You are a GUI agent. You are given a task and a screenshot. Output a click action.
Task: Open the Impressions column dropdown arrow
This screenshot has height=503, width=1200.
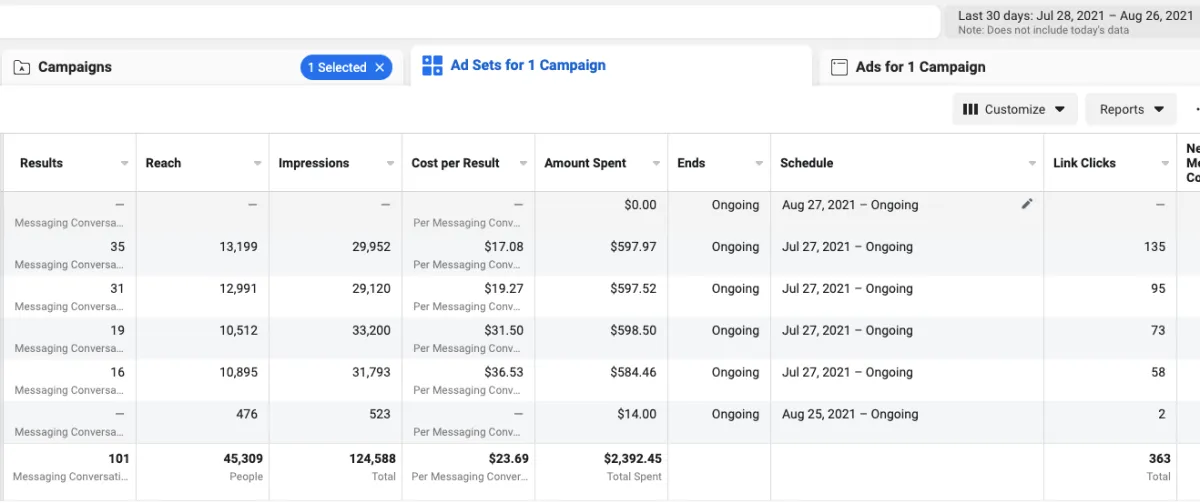pos(391,164)
